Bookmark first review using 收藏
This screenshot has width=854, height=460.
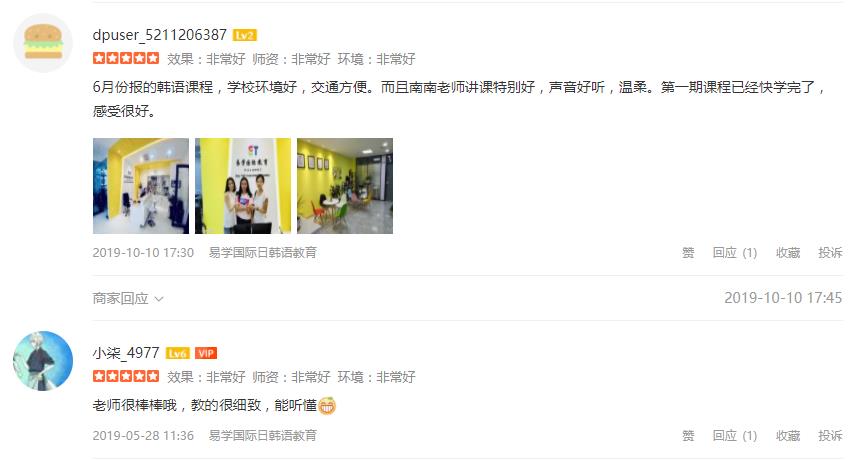(788, 253)
